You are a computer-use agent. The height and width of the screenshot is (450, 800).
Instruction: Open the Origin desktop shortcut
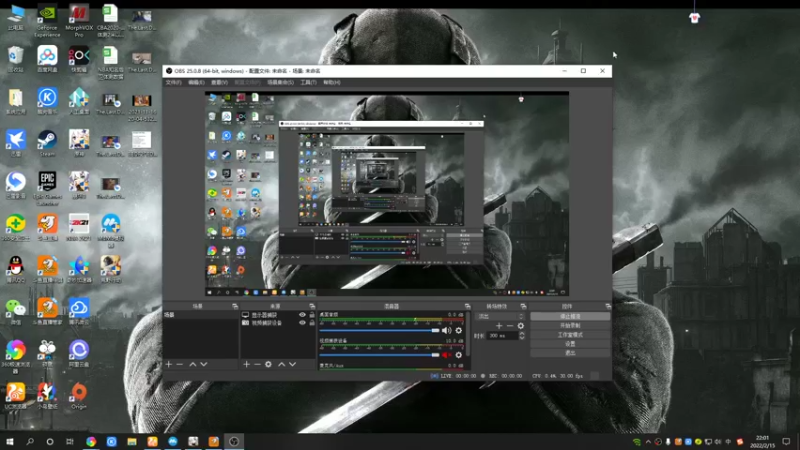pos(79,395)
